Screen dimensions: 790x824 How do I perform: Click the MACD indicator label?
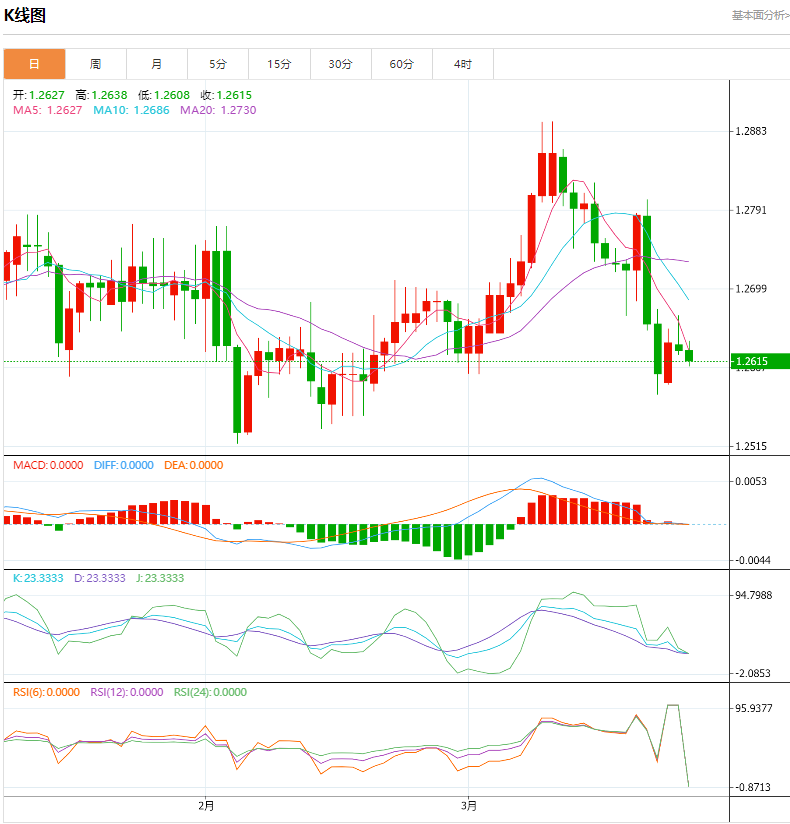48,465
